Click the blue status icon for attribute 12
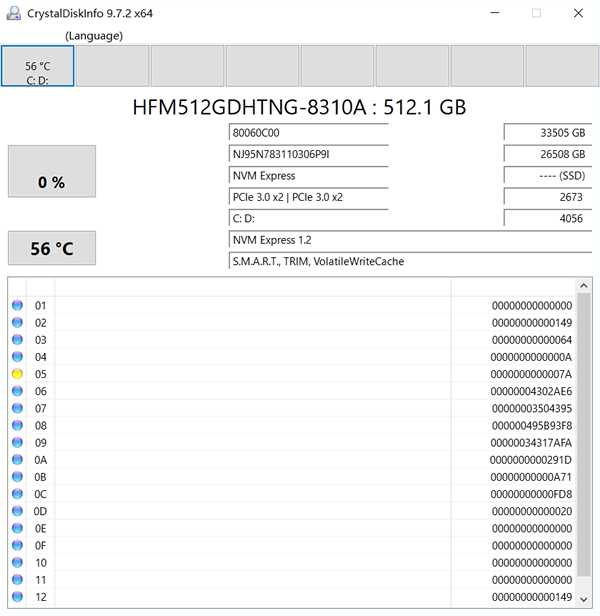 pos(17,597)
